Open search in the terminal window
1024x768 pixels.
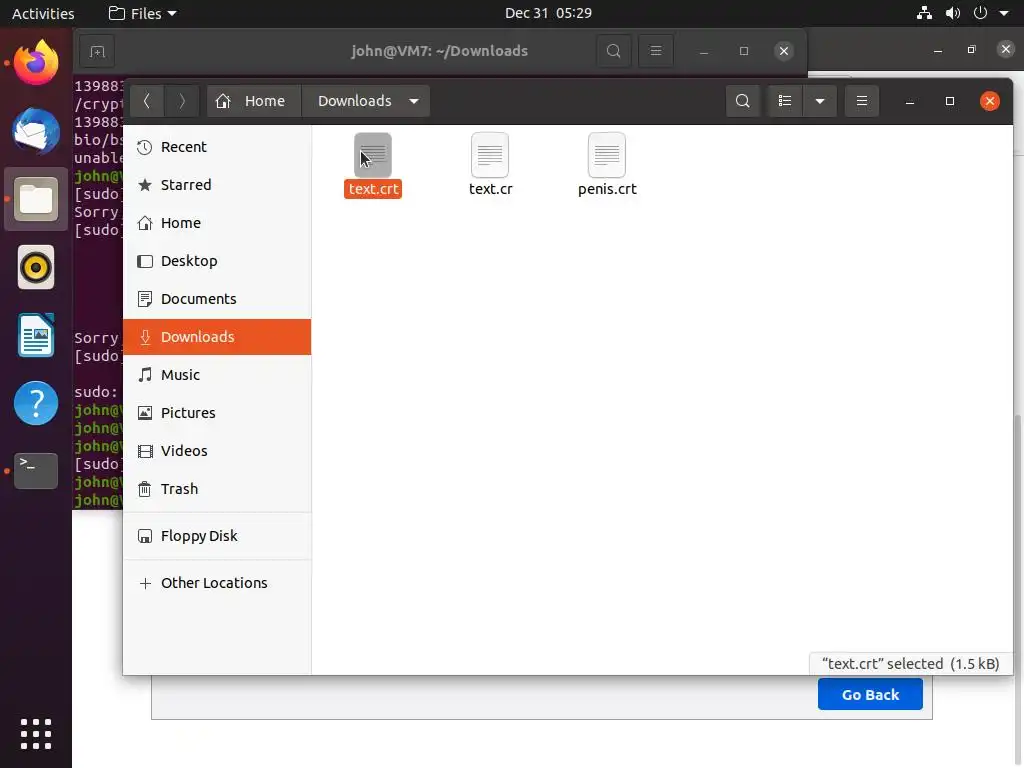(613, 51)
